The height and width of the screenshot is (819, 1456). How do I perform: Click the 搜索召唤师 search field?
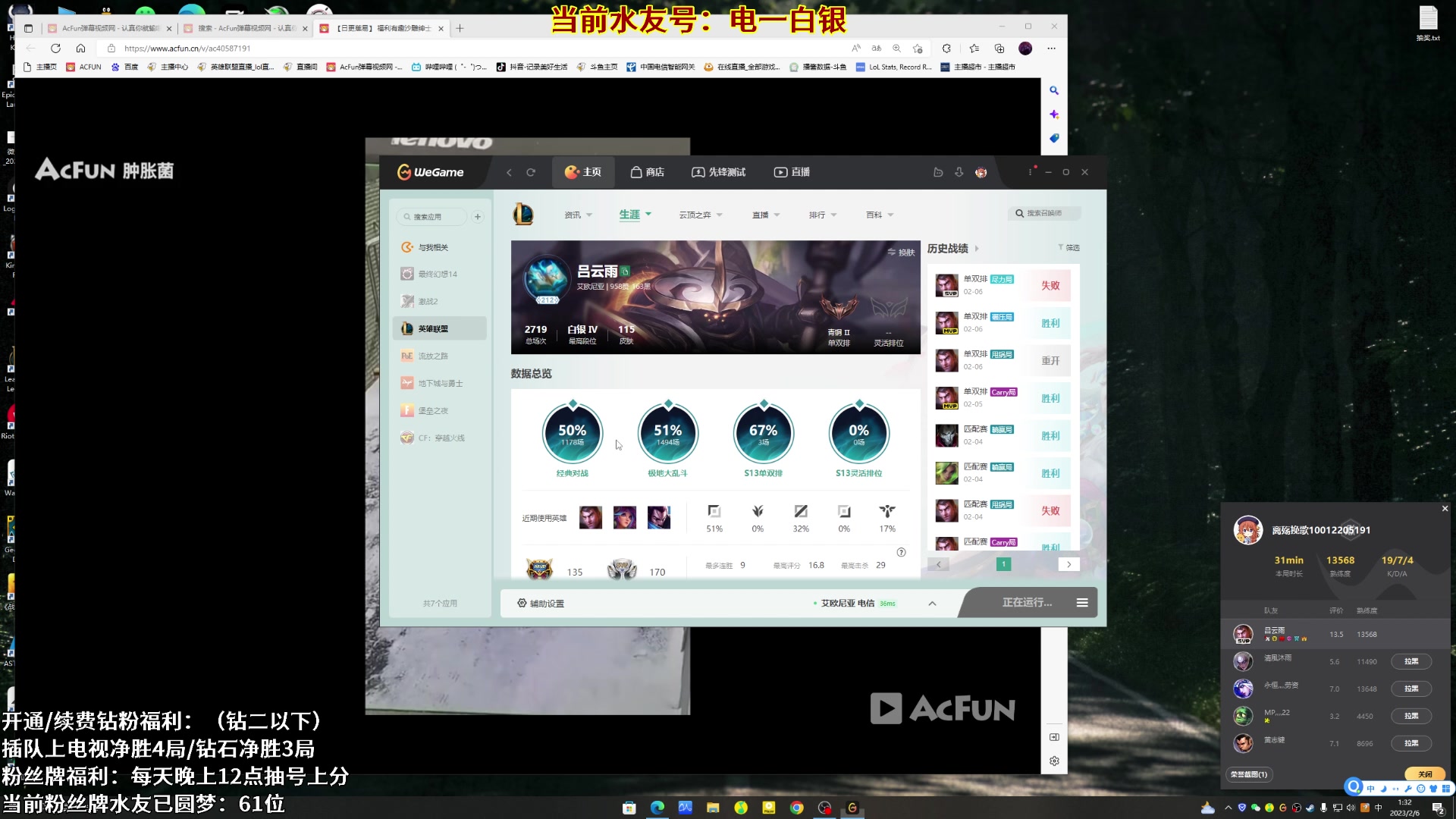tap(1044, 213)
